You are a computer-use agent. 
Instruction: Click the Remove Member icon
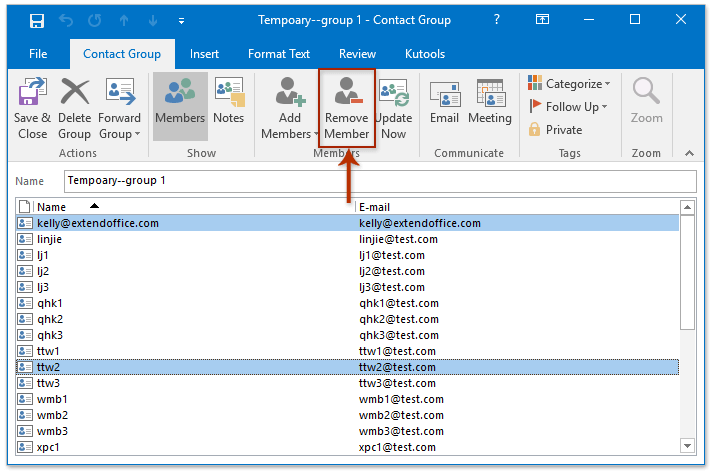pos(346,108)
